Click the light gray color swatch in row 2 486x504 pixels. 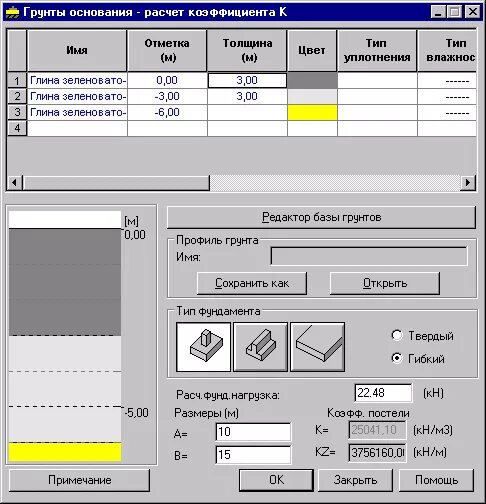pos(312,96)
